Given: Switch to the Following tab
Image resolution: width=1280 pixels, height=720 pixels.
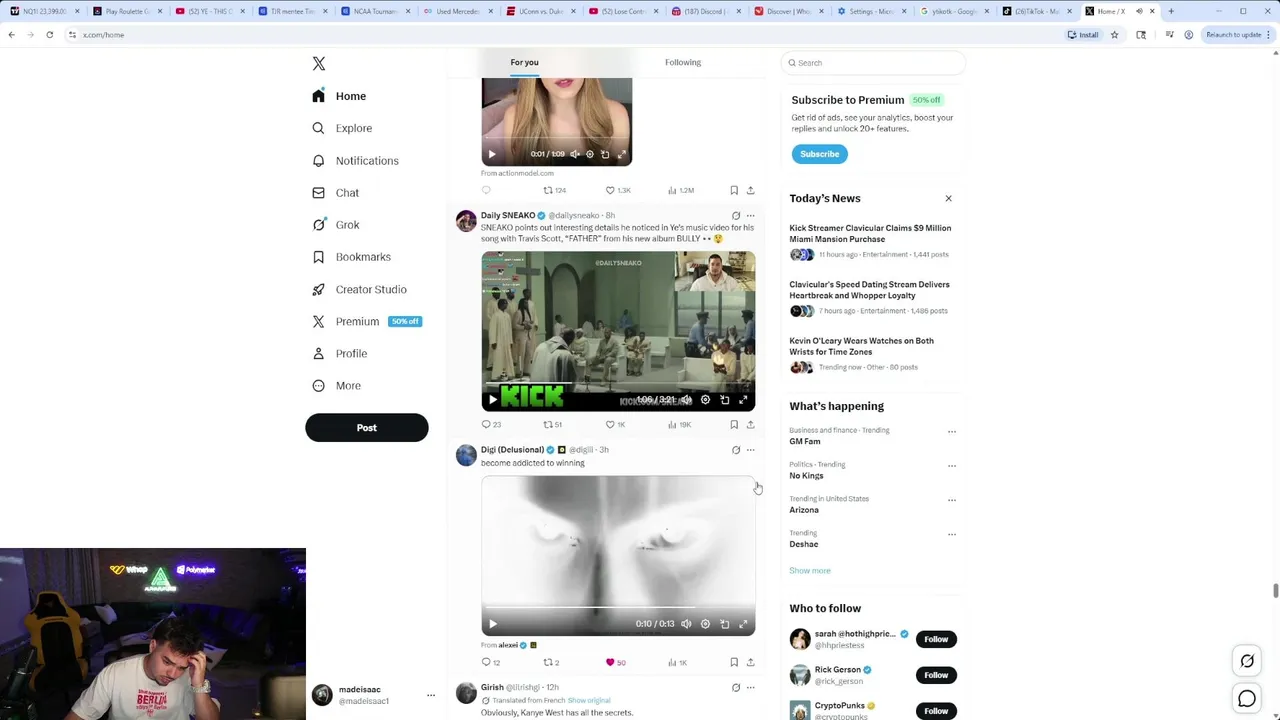Looking at the screenshot, I should coord(683,62).
